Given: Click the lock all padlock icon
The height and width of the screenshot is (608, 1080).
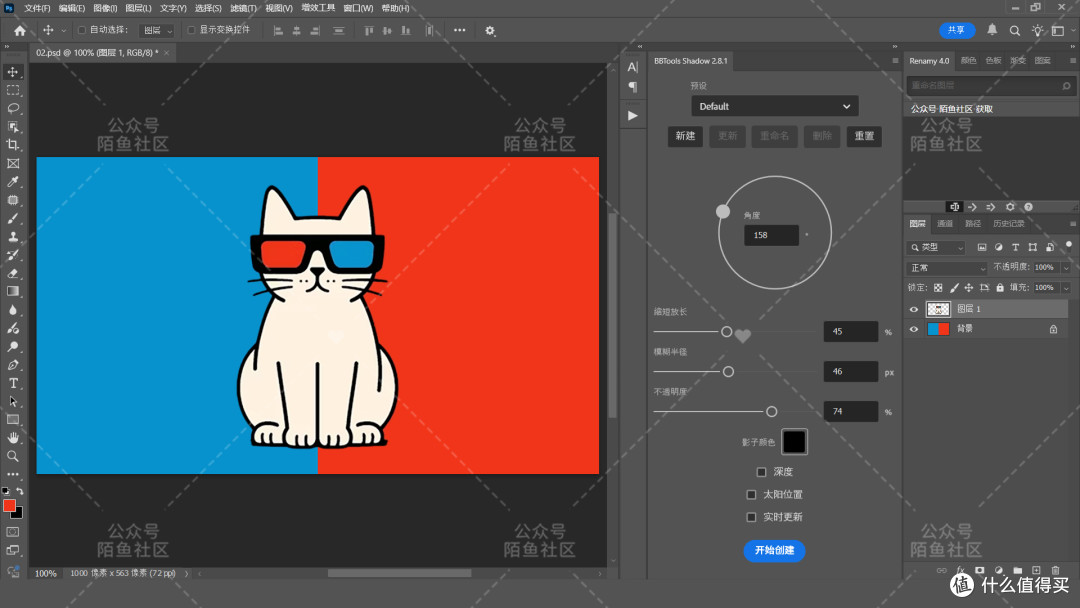Looking at the screenshot, I should pos(999,288).
